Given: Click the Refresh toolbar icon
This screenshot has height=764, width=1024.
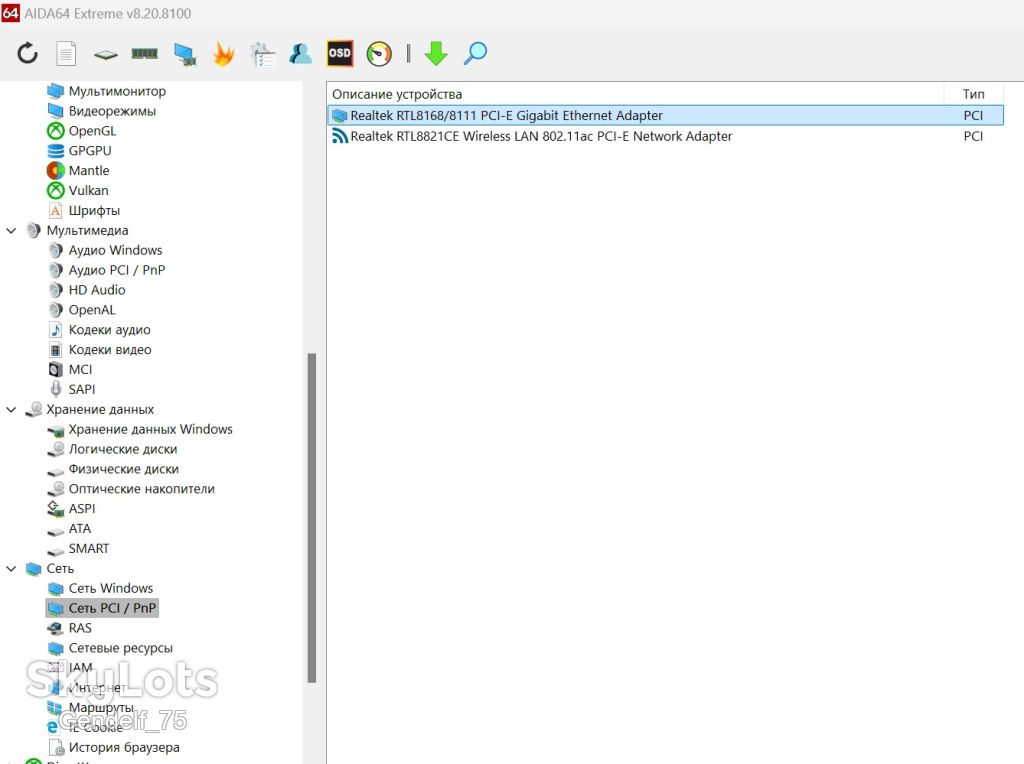Looking at the screenshot, I should (x=27, y=53).
